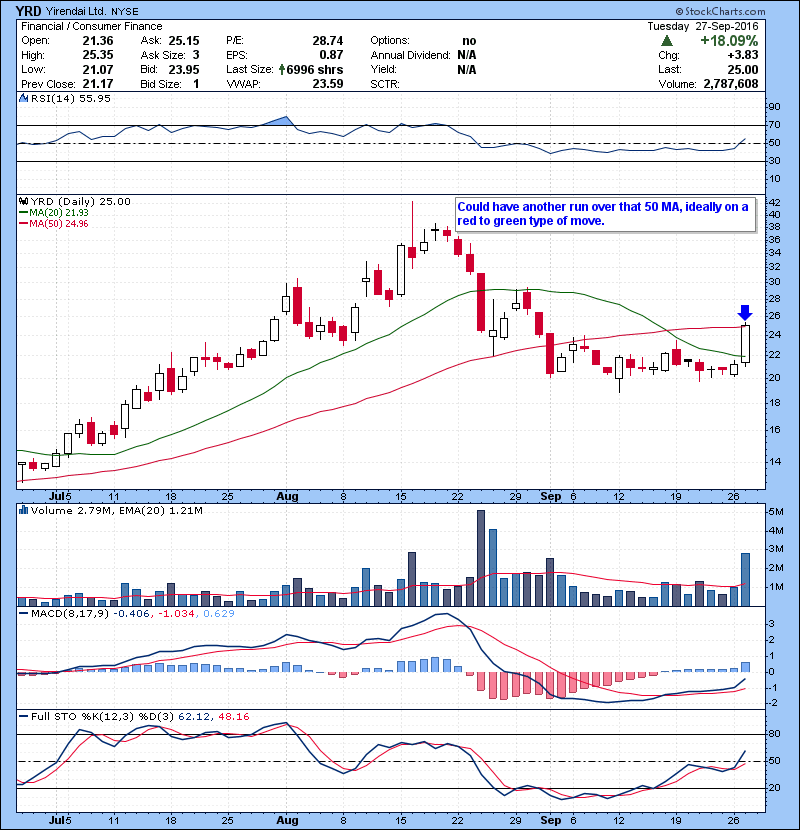Click the latest tall white candlestick for Sep 27
The height and width of the screenshot is (830, 800).
(745, 344)
